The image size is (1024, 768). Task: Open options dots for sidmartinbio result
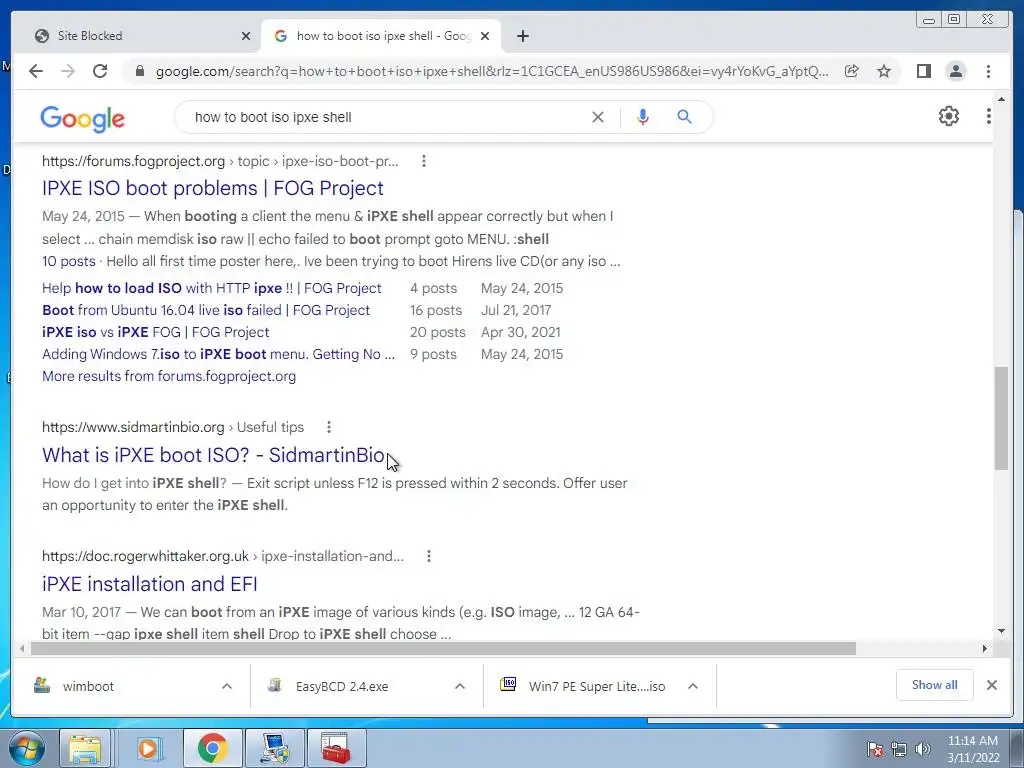point(328,427)
